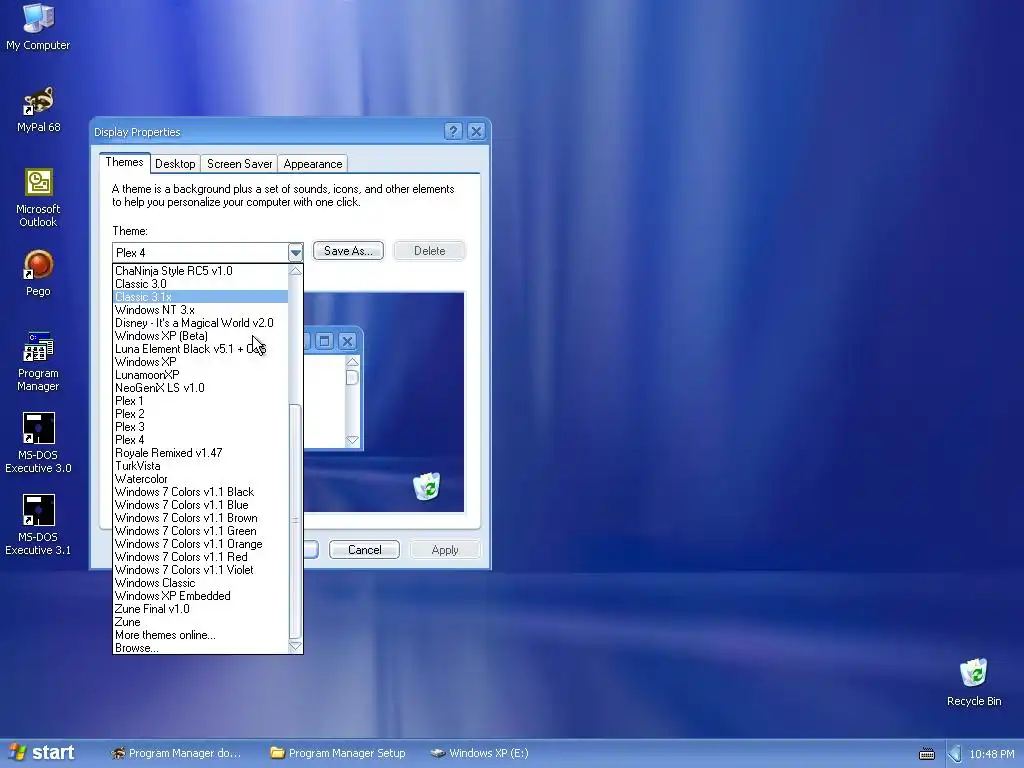Switch to Program Manager do... taskbar window

coord(176,753)
